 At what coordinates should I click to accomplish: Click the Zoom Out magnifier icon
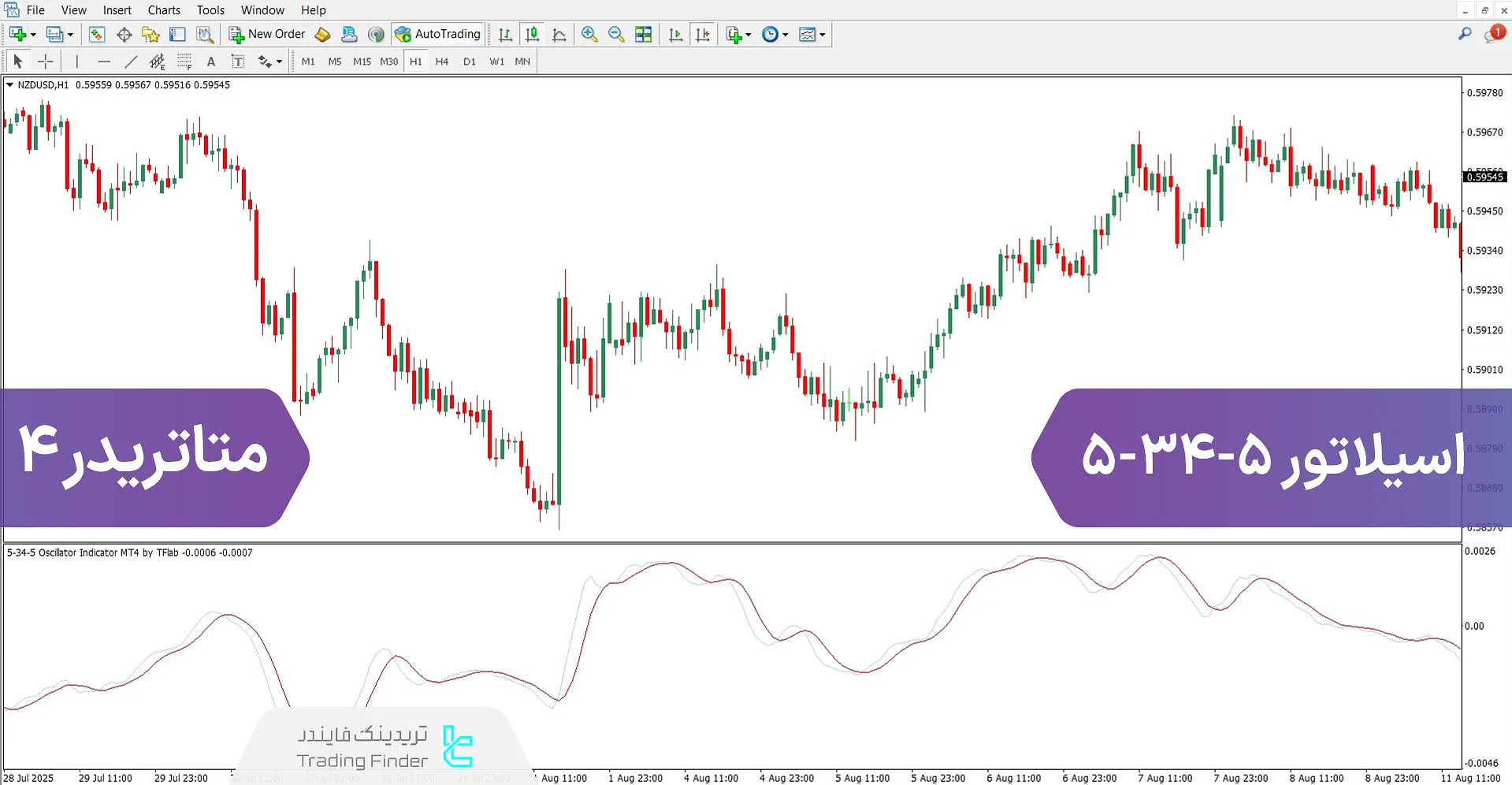616,34
